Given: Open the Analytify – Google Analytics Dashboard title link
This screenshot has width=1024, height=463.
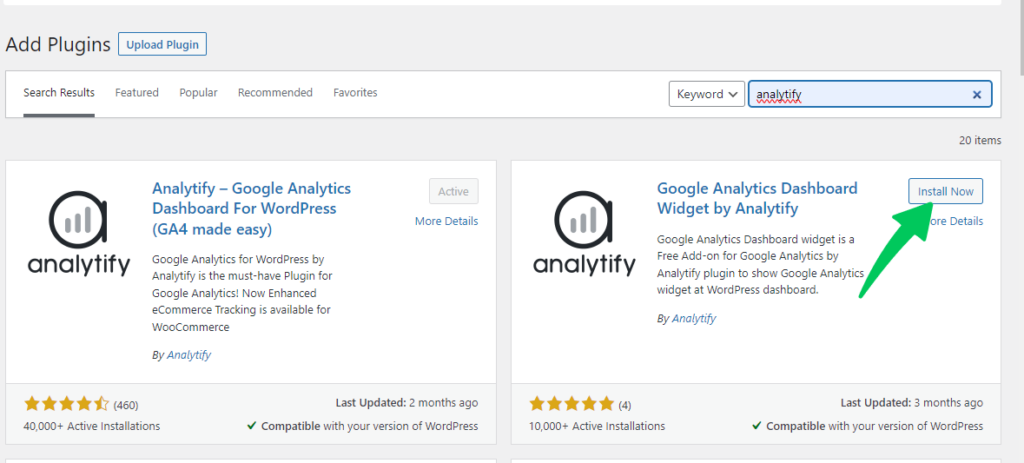Looking at the screenshot, I should pyautogui.click(x=251, y=209).
